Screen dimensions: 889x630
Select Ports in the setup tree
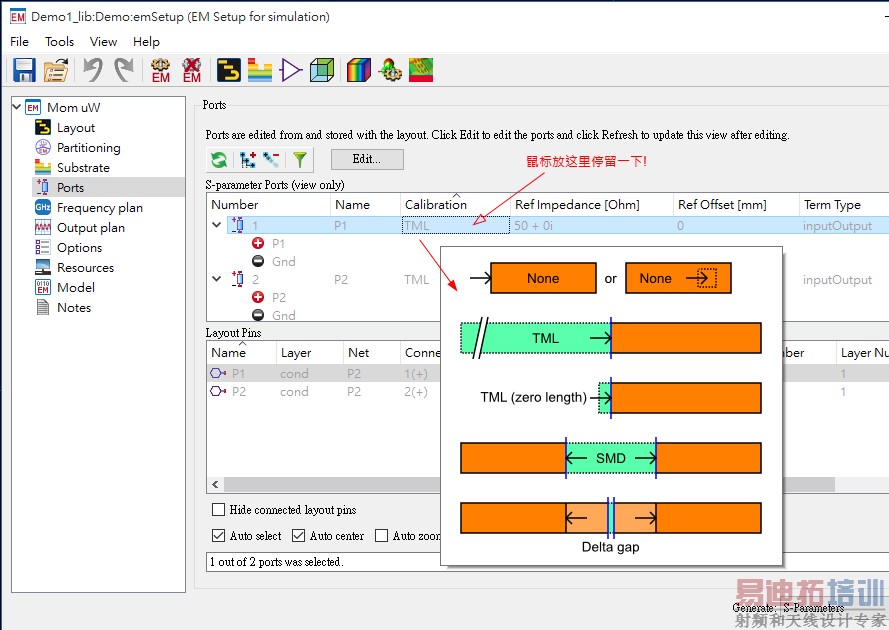click(70, 188)
